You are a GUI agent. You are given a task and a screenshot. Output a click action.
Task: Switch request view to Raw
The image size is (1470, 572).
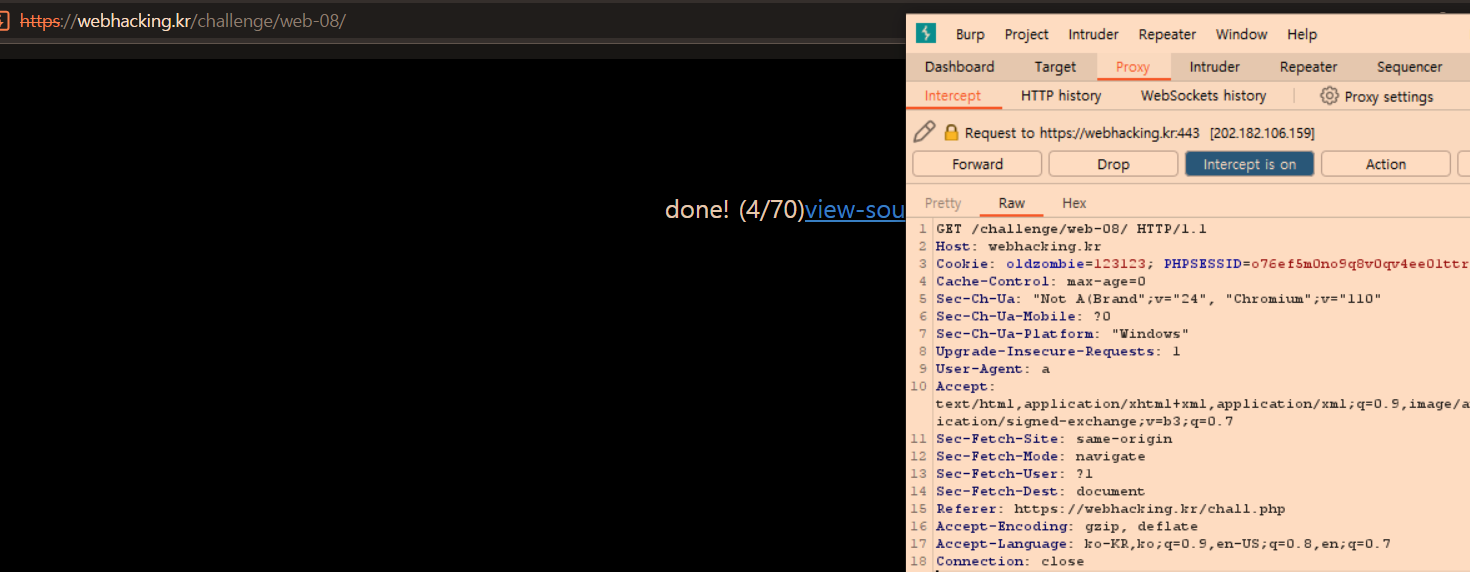[x=1011, y=203]
